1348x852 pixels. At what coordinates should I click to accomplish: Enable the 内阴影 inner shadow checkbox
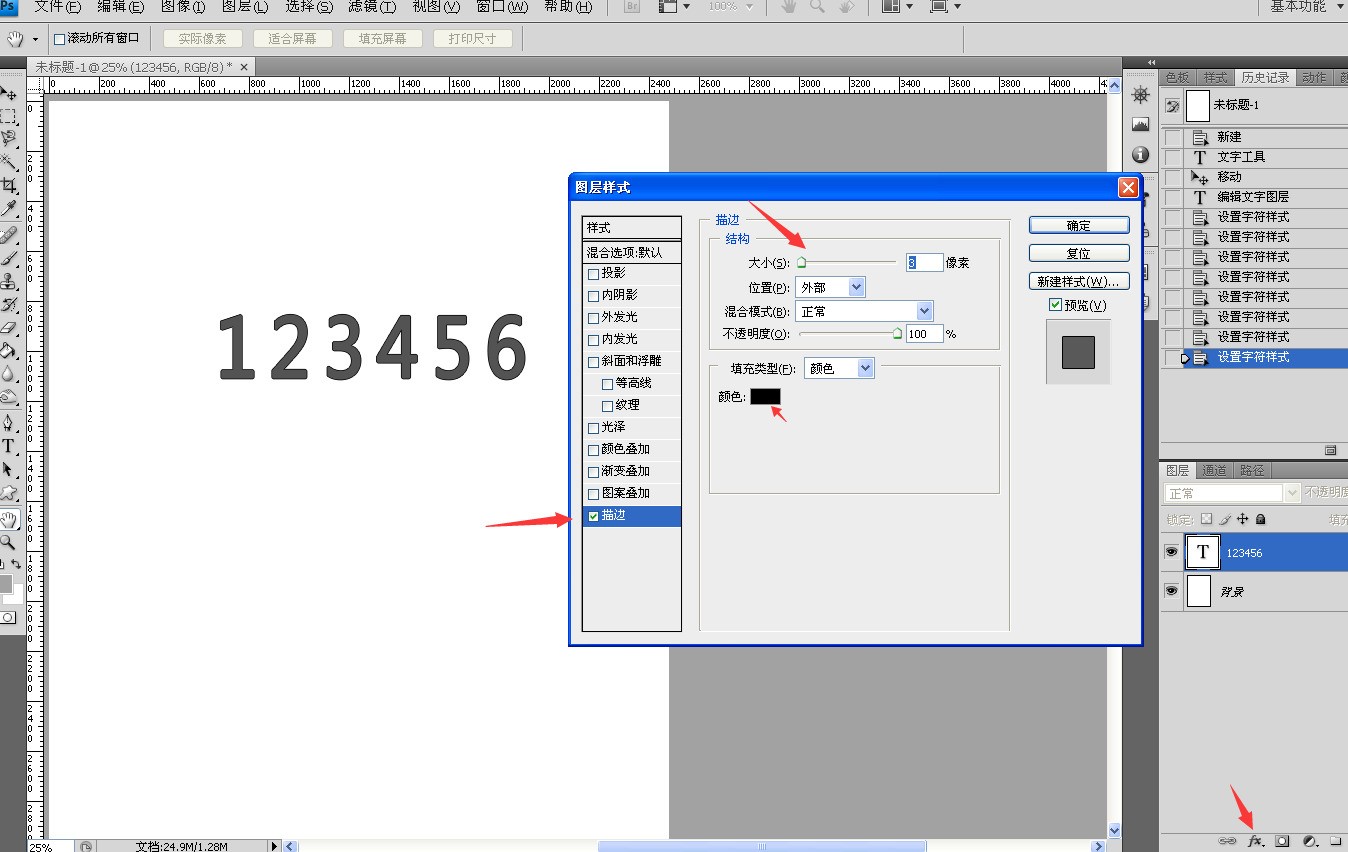click(x=594, y=295)
